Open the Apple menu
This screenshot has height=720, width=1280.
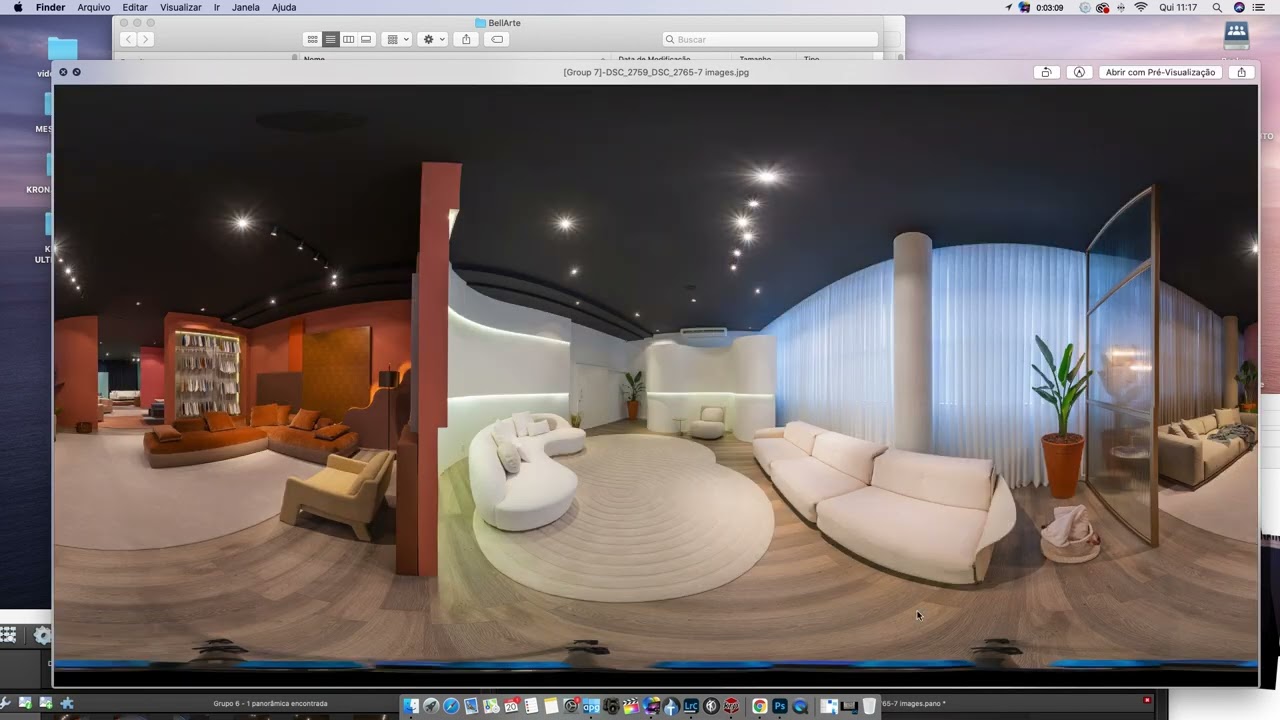click(x=18, y=7)
